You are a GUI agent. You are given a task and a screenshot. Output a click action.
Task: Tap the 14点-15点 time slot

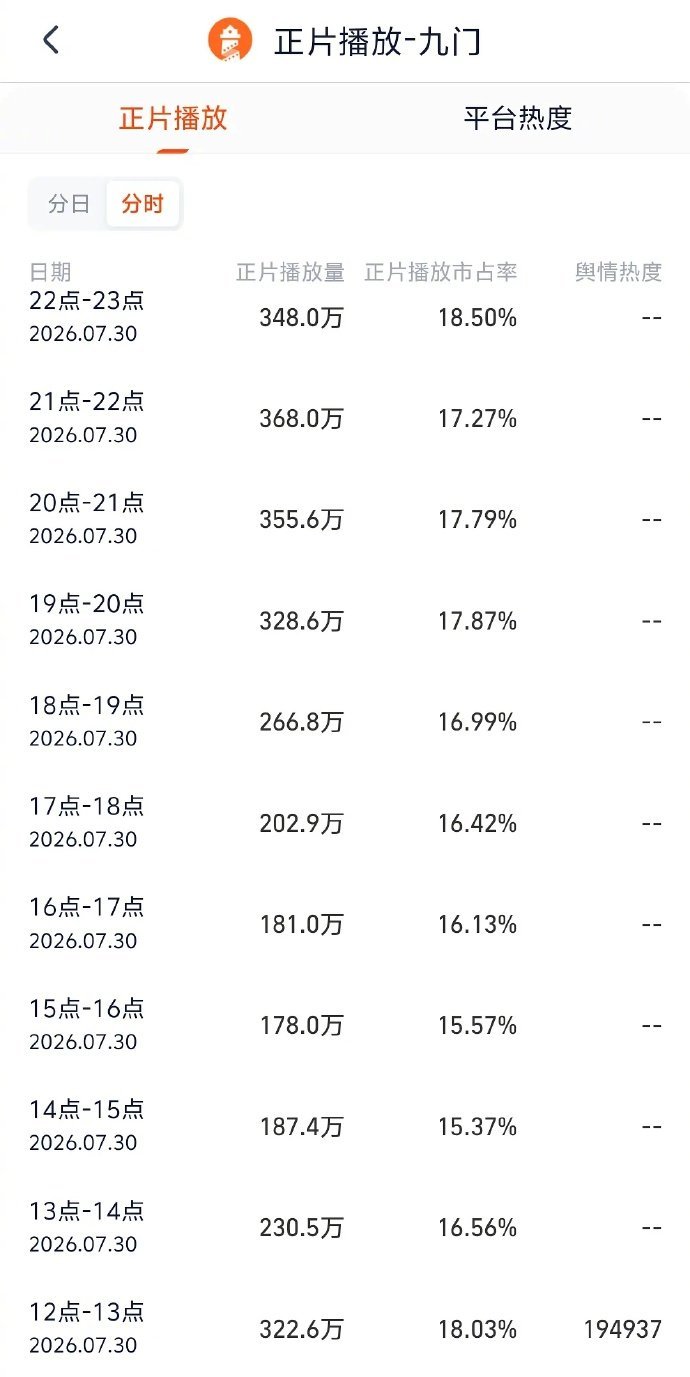[x=87, y=1109]
